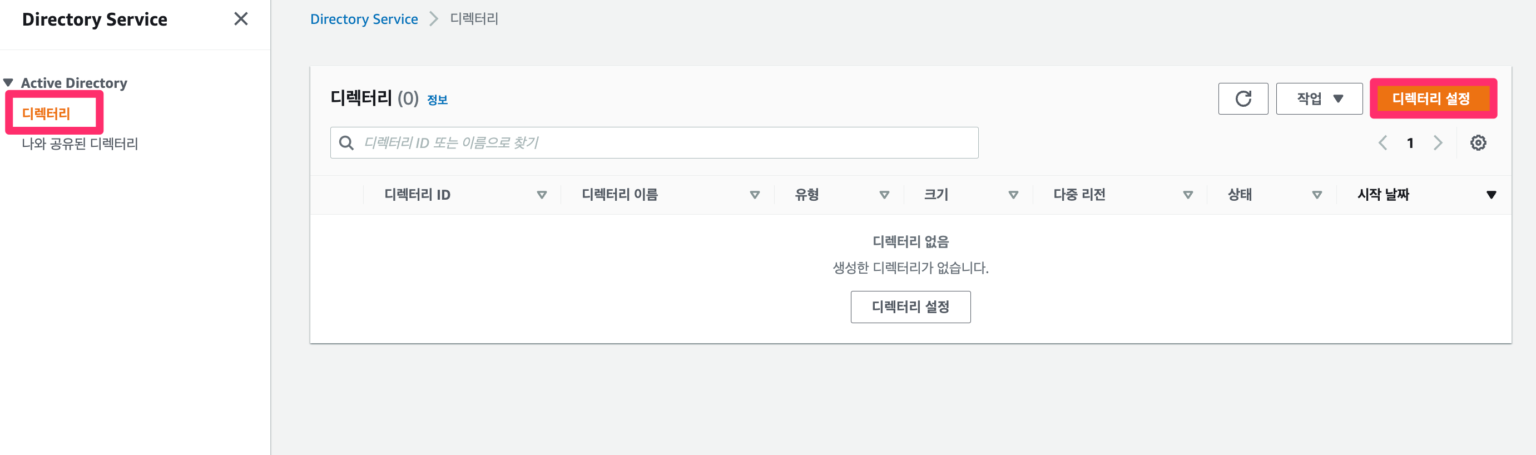1536x455 pixels.
Task: Sort by 상태 column arrow
Action: click(1317, 195)
